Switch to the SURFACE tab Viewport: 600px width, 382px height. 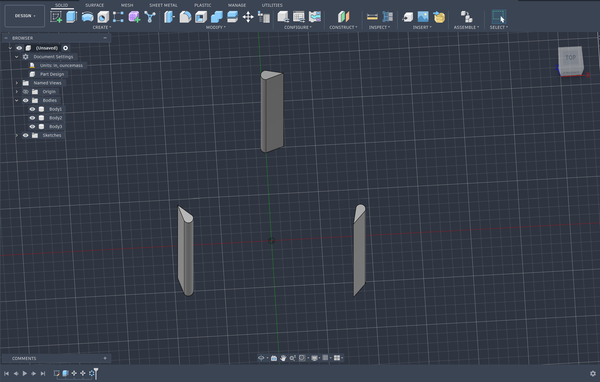click(95, 5)
